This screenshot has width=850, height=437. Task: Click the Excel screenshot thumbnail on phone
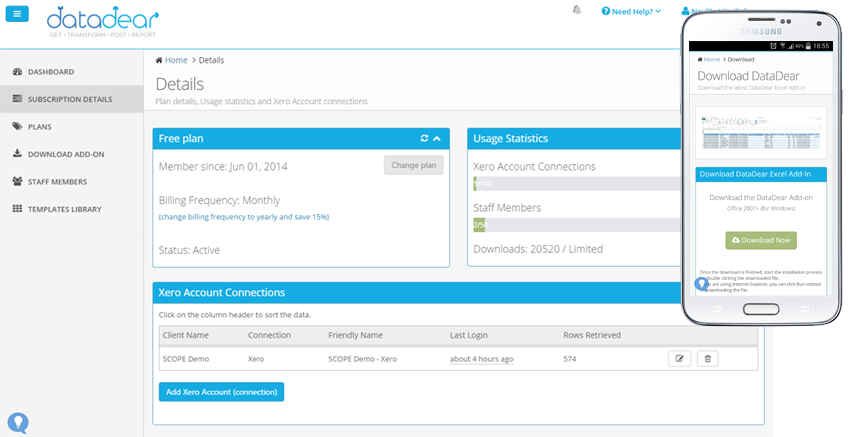pos(761,132)
